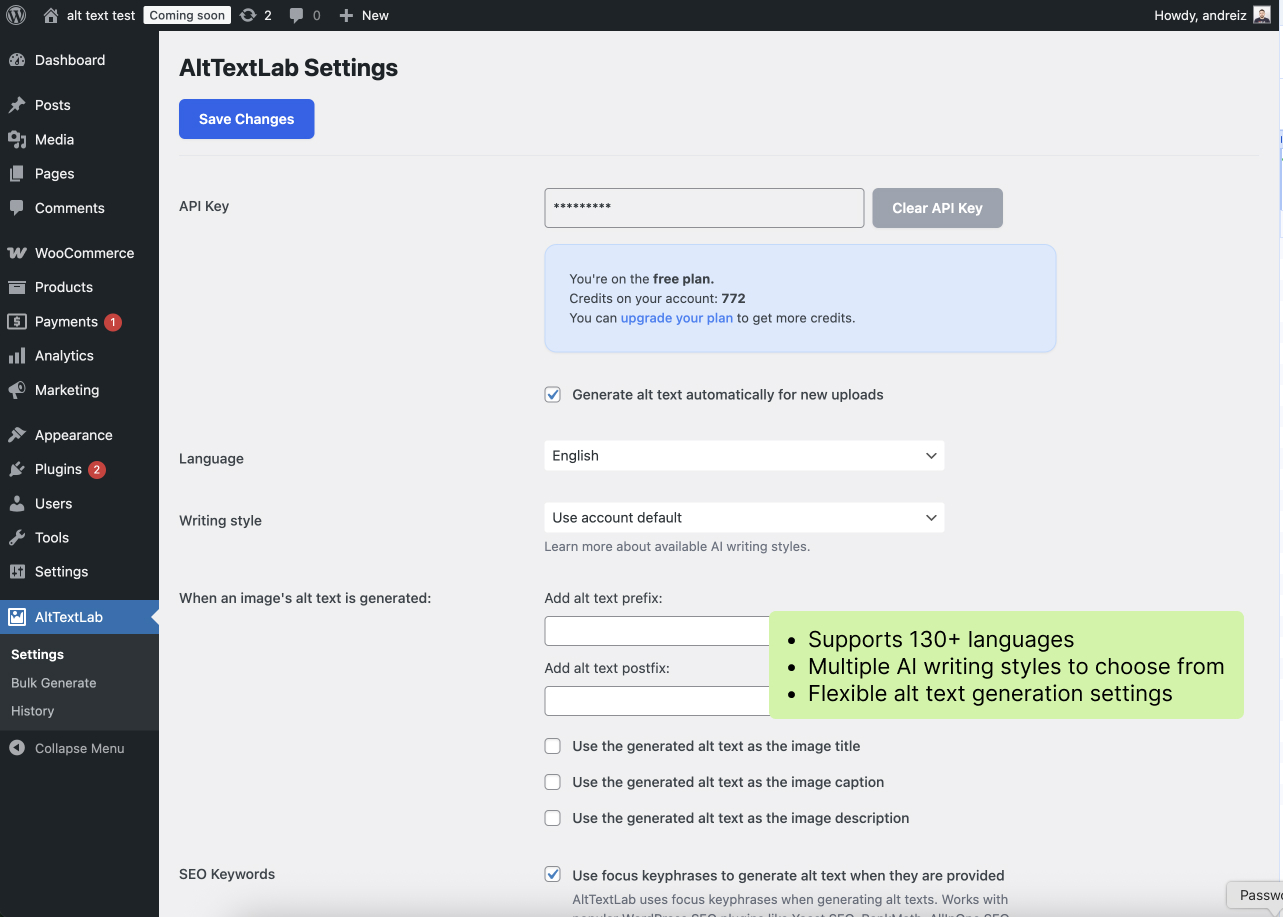Enable alt text as image description

(553, 818)
